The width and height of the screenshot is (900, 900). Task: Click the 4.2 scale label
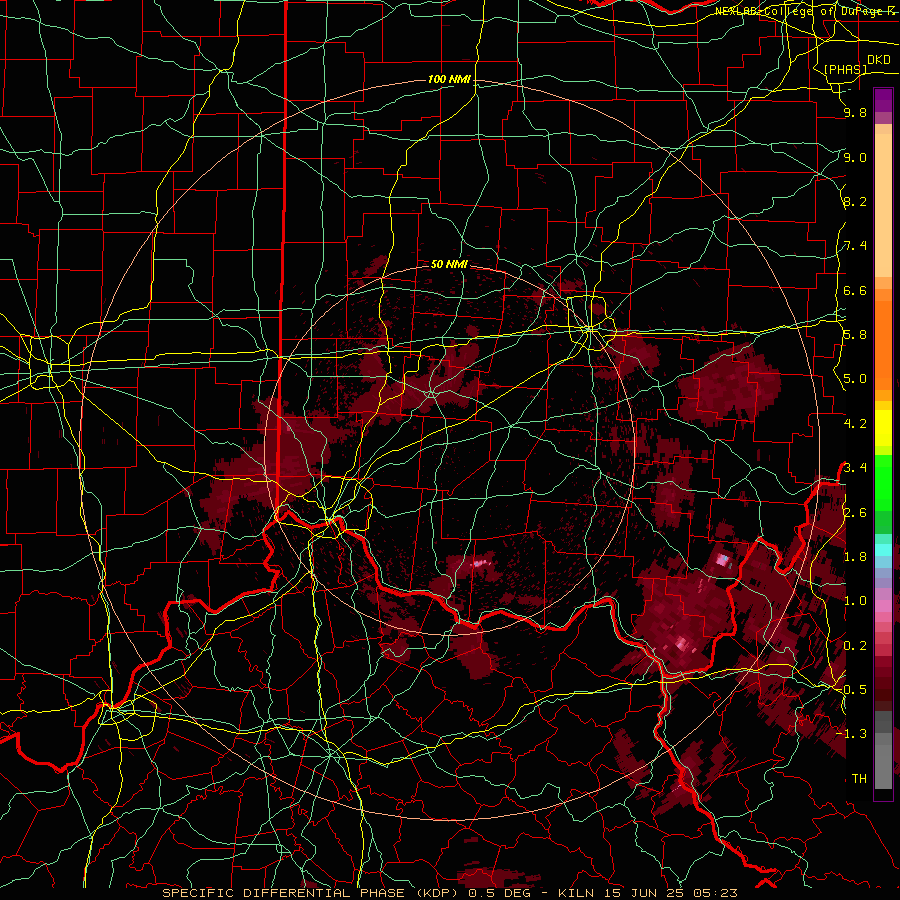pos(855,424)
